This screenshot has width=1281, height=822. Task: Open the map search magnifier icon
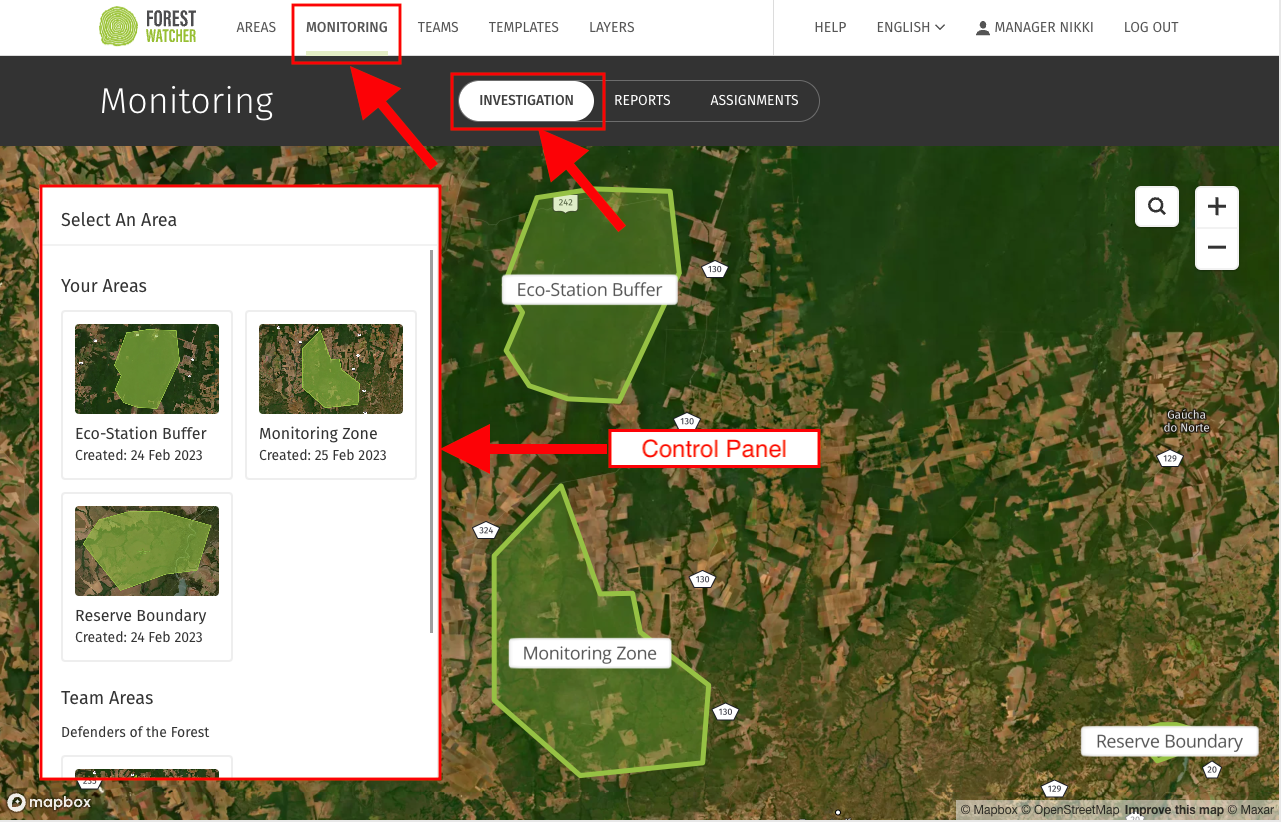coord(1156,206)
